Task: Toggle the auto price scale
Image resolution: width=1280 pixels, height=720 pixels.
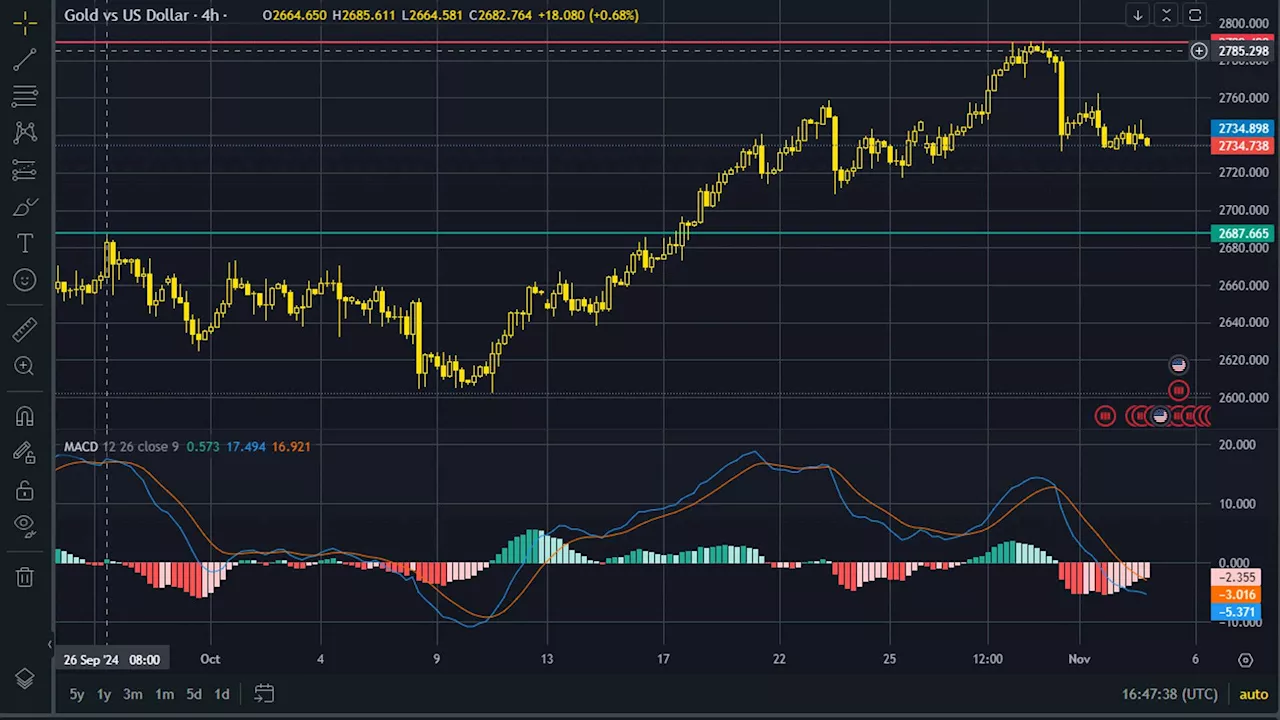Action: point(1253,694)
